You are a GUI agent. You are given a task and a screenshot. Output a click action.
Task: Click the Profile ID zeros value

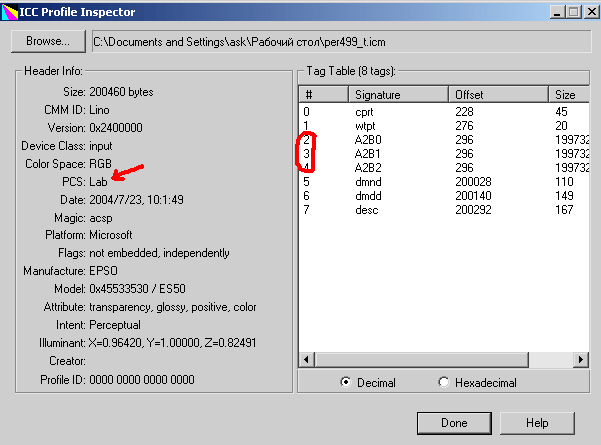[x=142, y=379]
